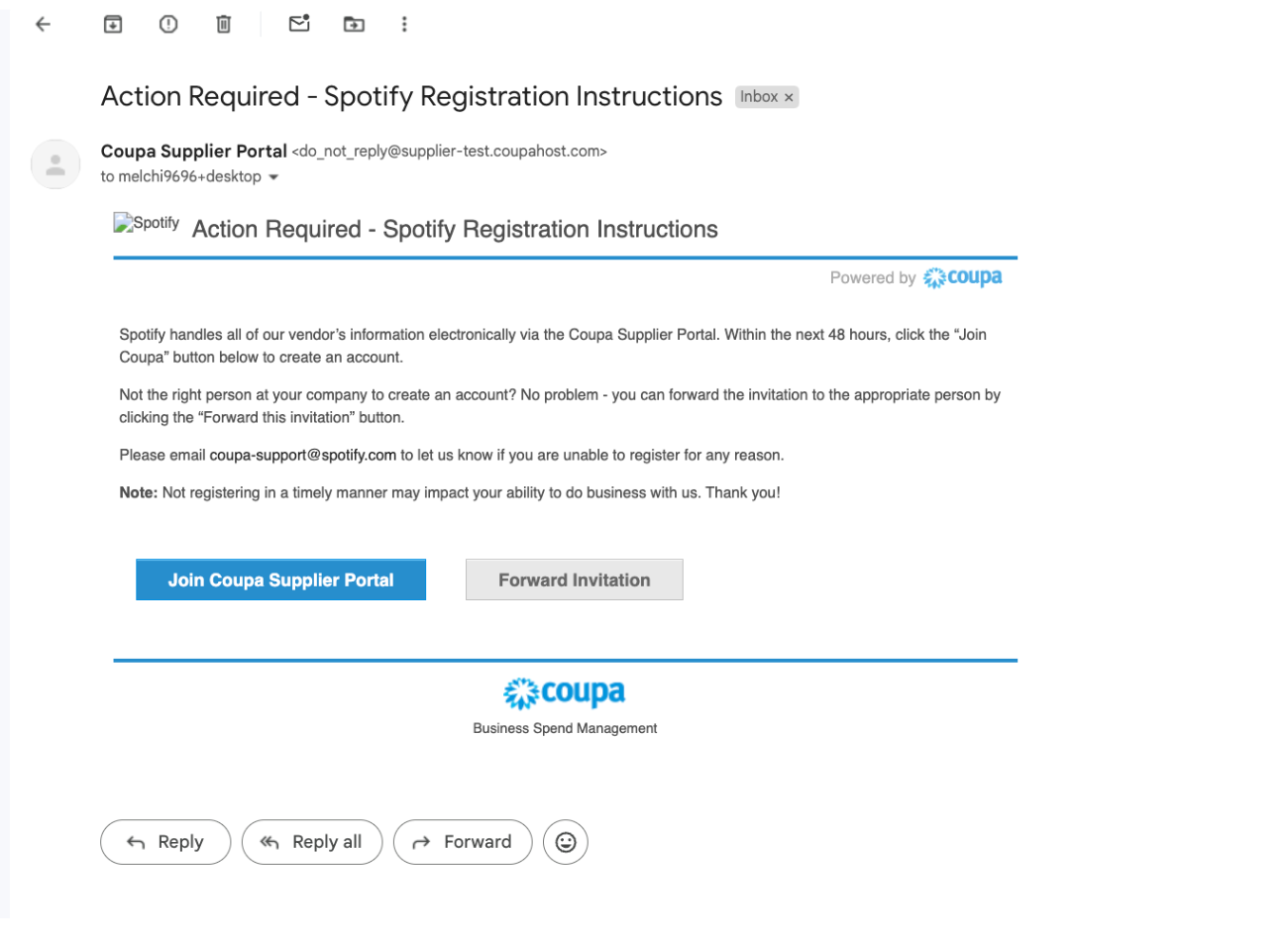Archive this email
Viewport: 1288px width, 949px height.
tap(112, 24)
